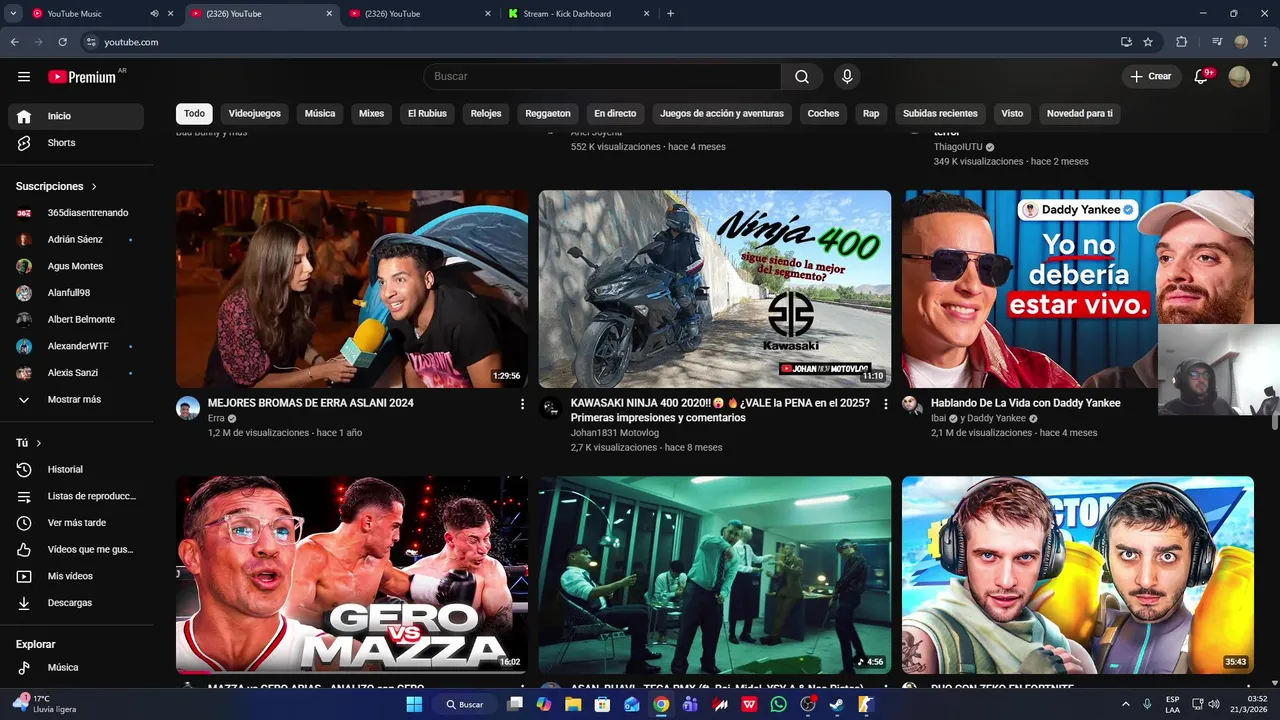Open AlexanderWTF channel subscription
The image size is (1280, 720).
[x=76, y=346]
